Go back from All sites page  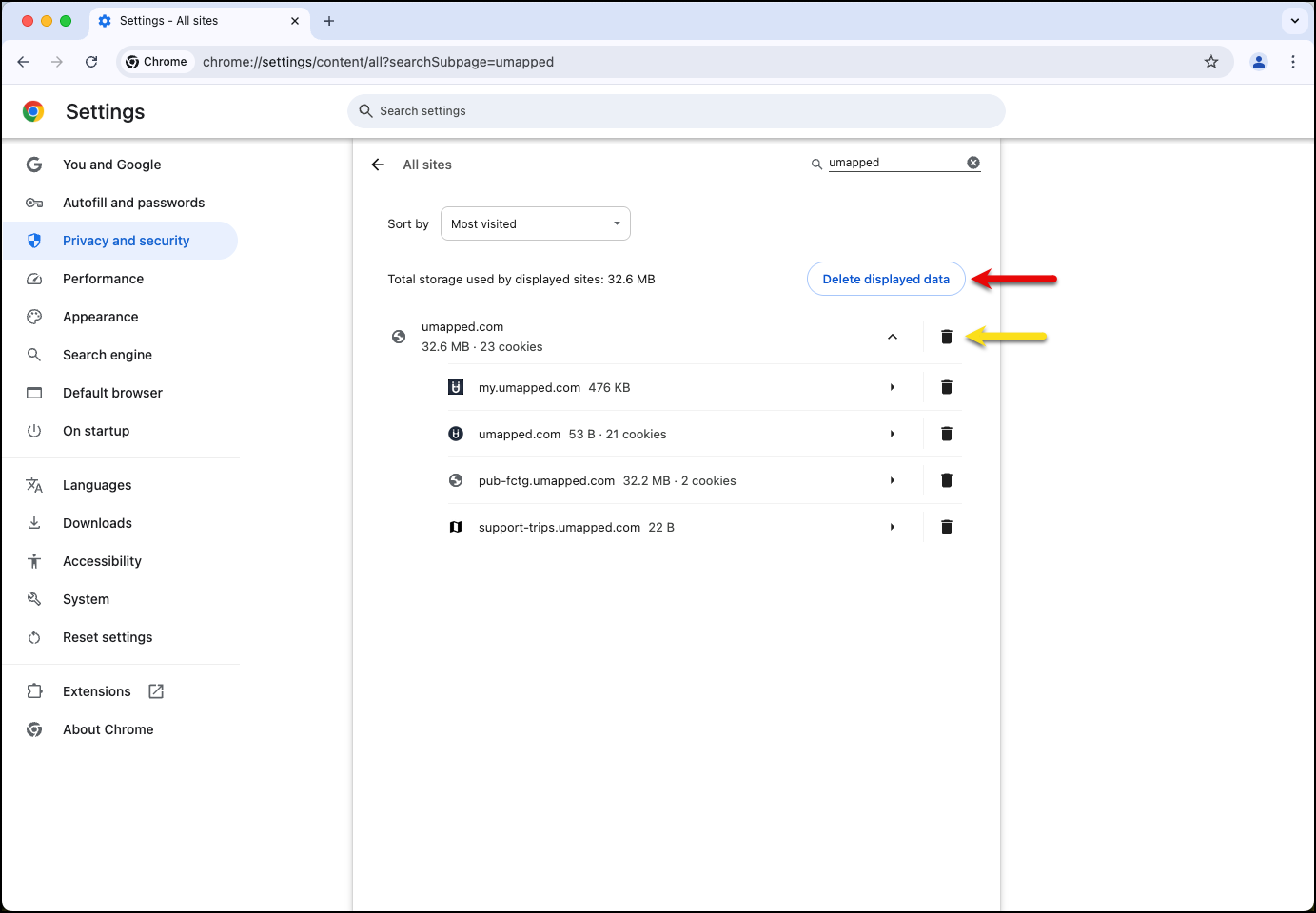378,165
